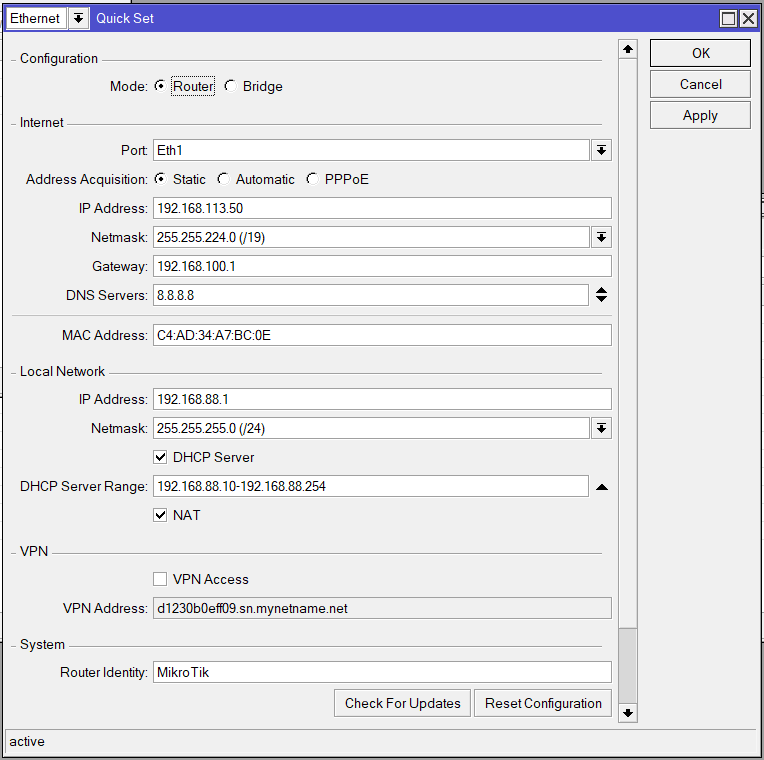
Task: Maximize the Quick Set window
Action: [x=728, y=19]
